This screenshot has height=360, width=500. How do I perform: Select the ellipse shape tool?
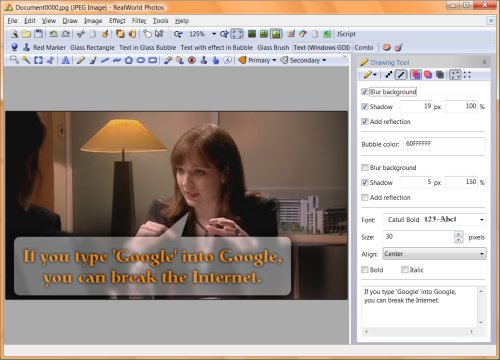(141, 60)
